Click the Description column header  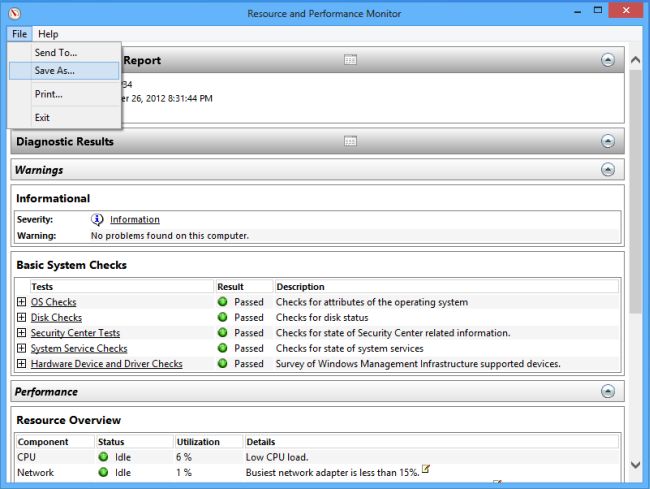pos(446,287)
